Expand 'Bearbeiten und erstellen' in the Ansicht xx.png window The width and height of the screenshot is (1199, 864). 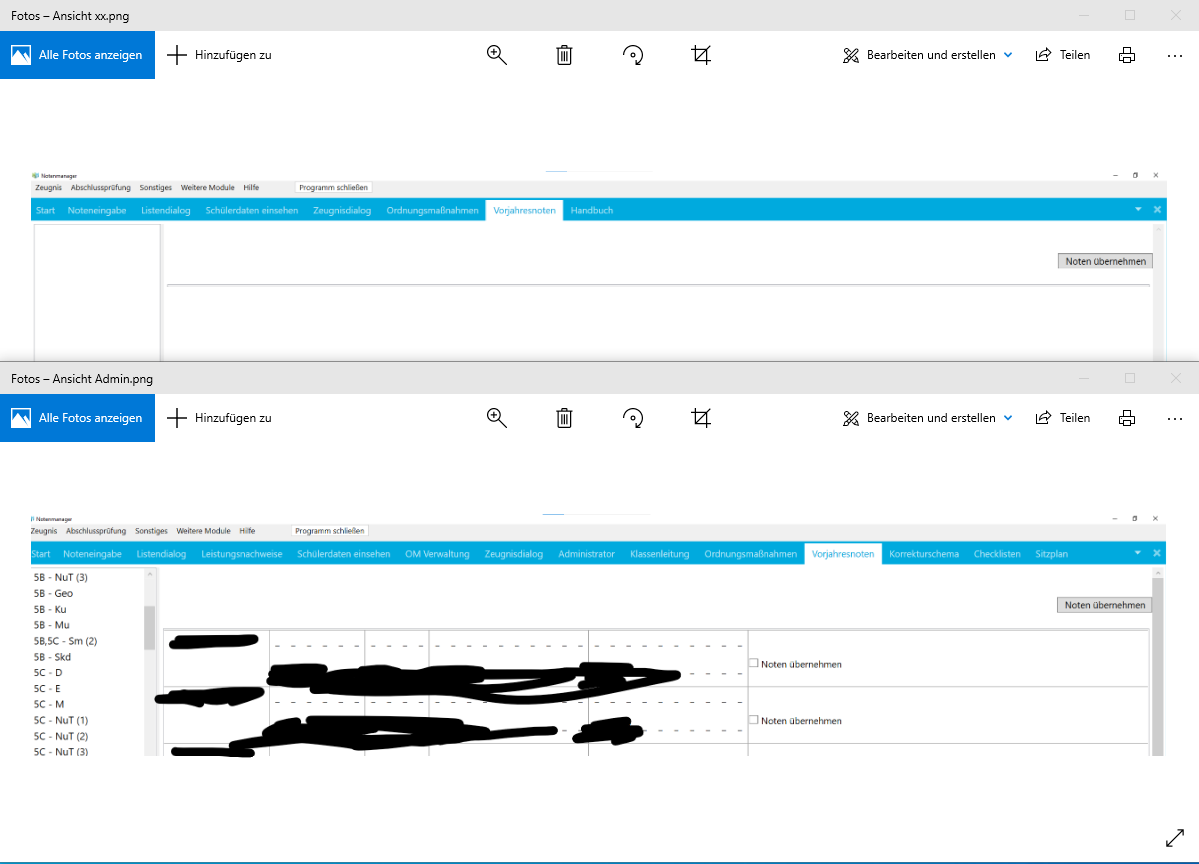coord(928,55)
